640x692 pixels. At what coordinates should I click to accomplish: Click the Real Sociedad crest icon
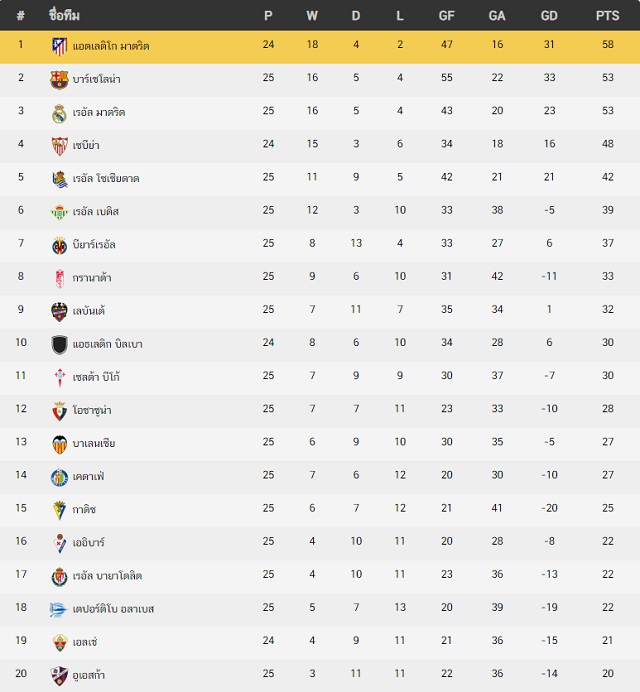coord(60,179)
